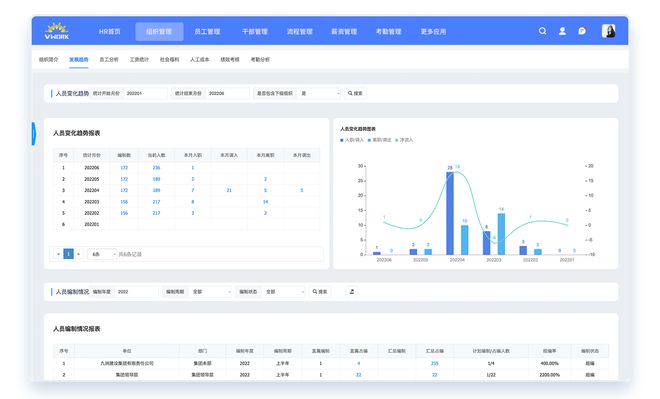Click the tall bar labeled 28
The height and width of the screenshot is (399, 660).
(x=450, y=213)
